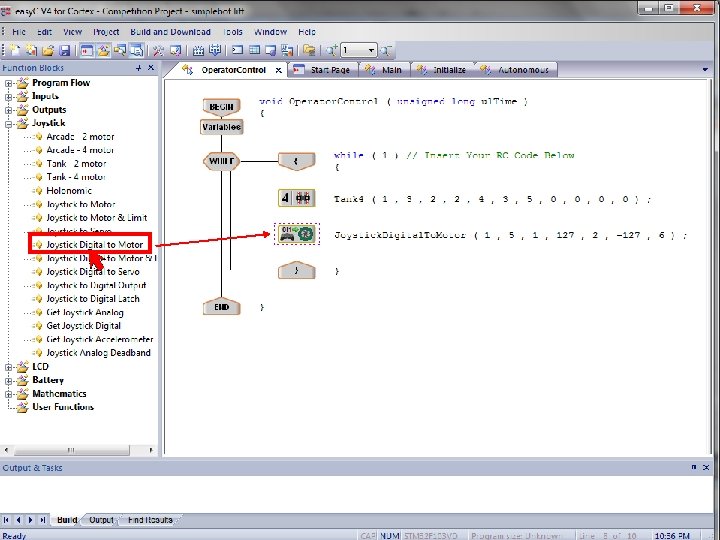Close the Output & Tasks panel
Screen dimensions: 720x540
706,467
